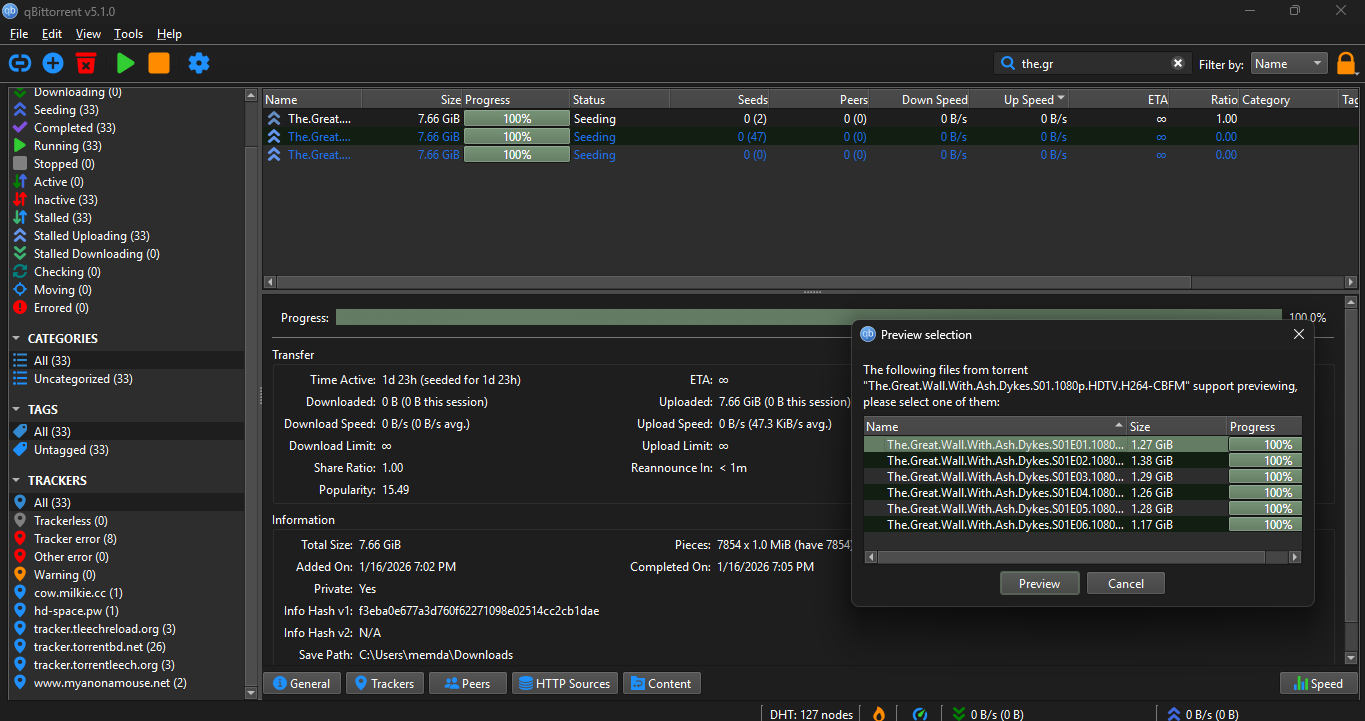Click the green Start torrents play icon
The image size is (1365, 721).
(x=125, y=63)
